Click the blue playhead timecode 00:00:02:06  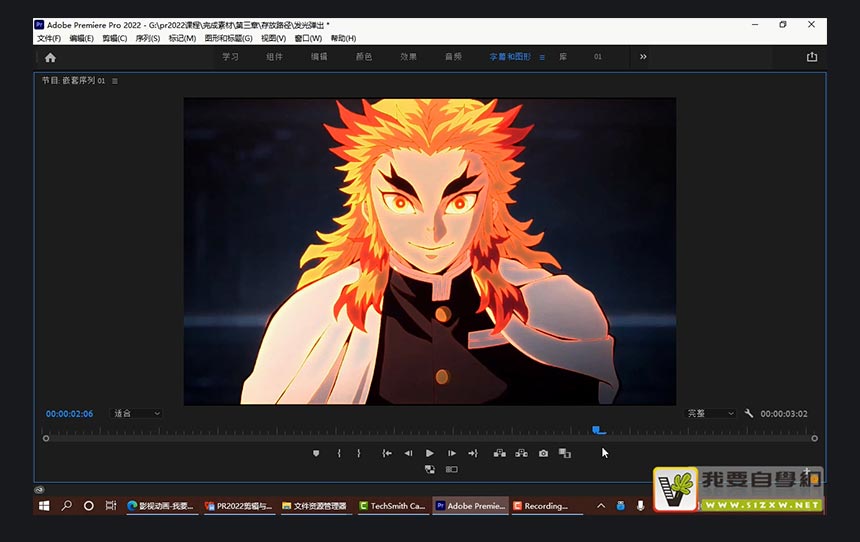[x=69, y=414]
